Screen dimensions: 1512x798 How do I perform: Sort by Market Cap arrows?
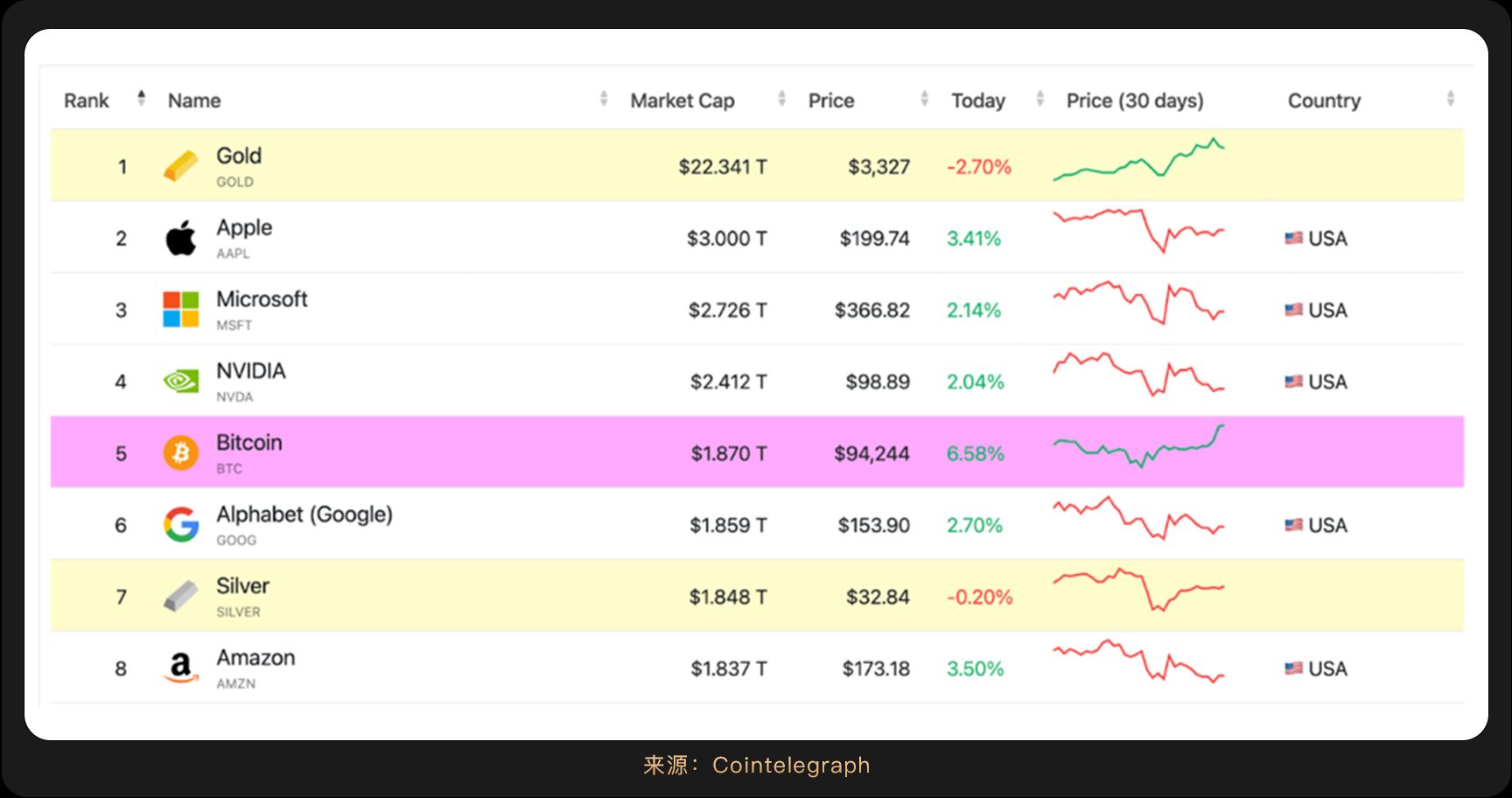click(781, 99)
